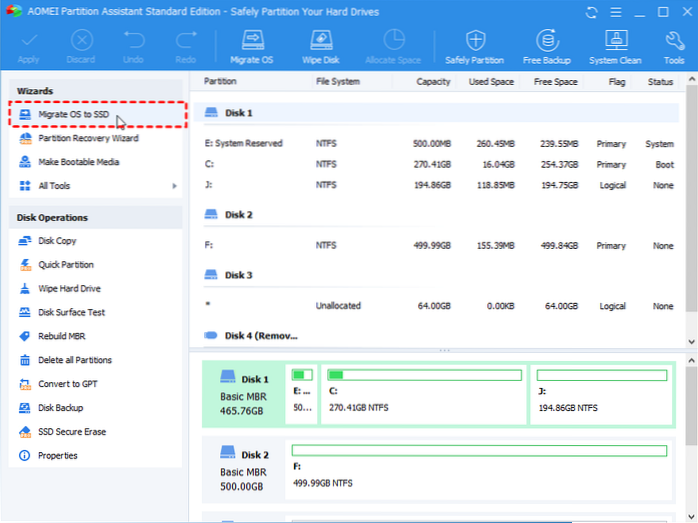Click the refresh icon in title bar
698x523 pixels.
591,12
